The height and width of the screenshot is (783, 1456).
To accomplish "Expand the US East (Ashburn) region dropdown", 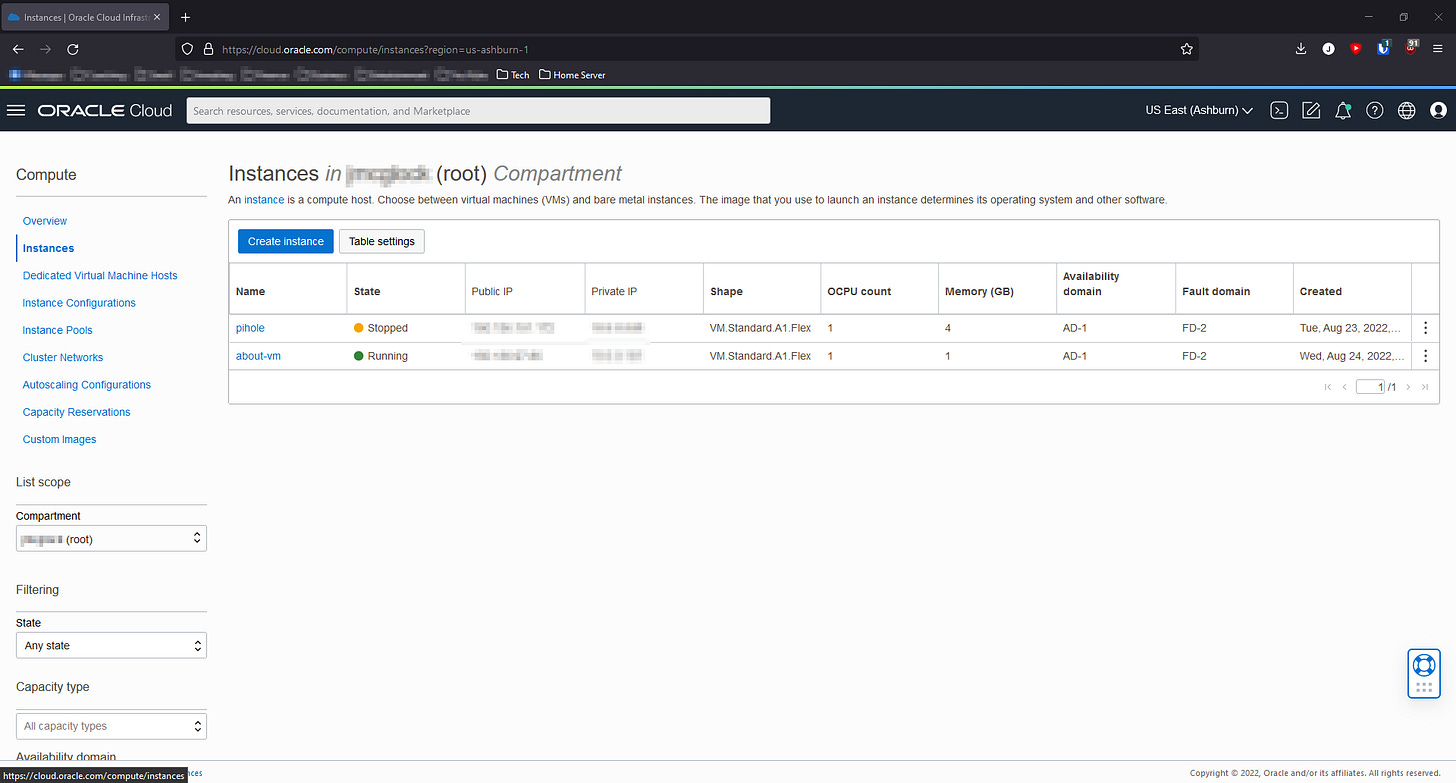I will point(1198,110).
